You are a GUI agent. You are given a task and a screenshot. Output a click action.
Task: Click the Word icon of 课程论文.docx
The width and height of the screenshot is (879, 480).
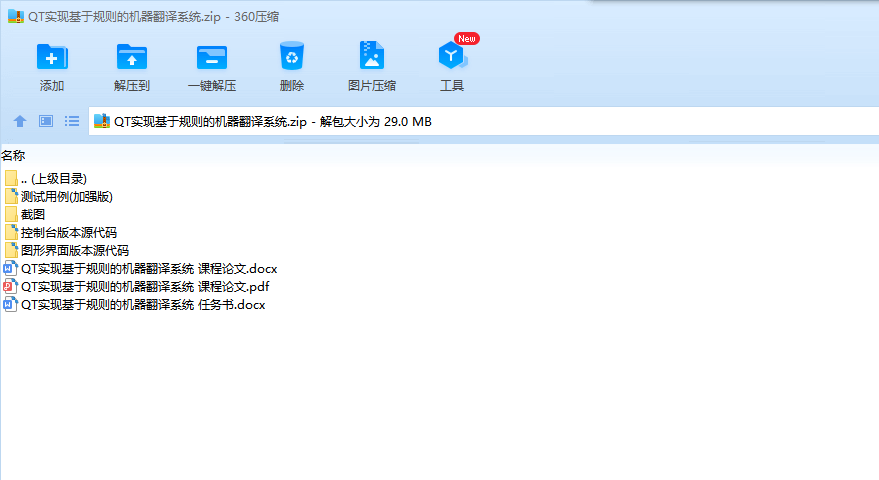(x=10, y=269)
